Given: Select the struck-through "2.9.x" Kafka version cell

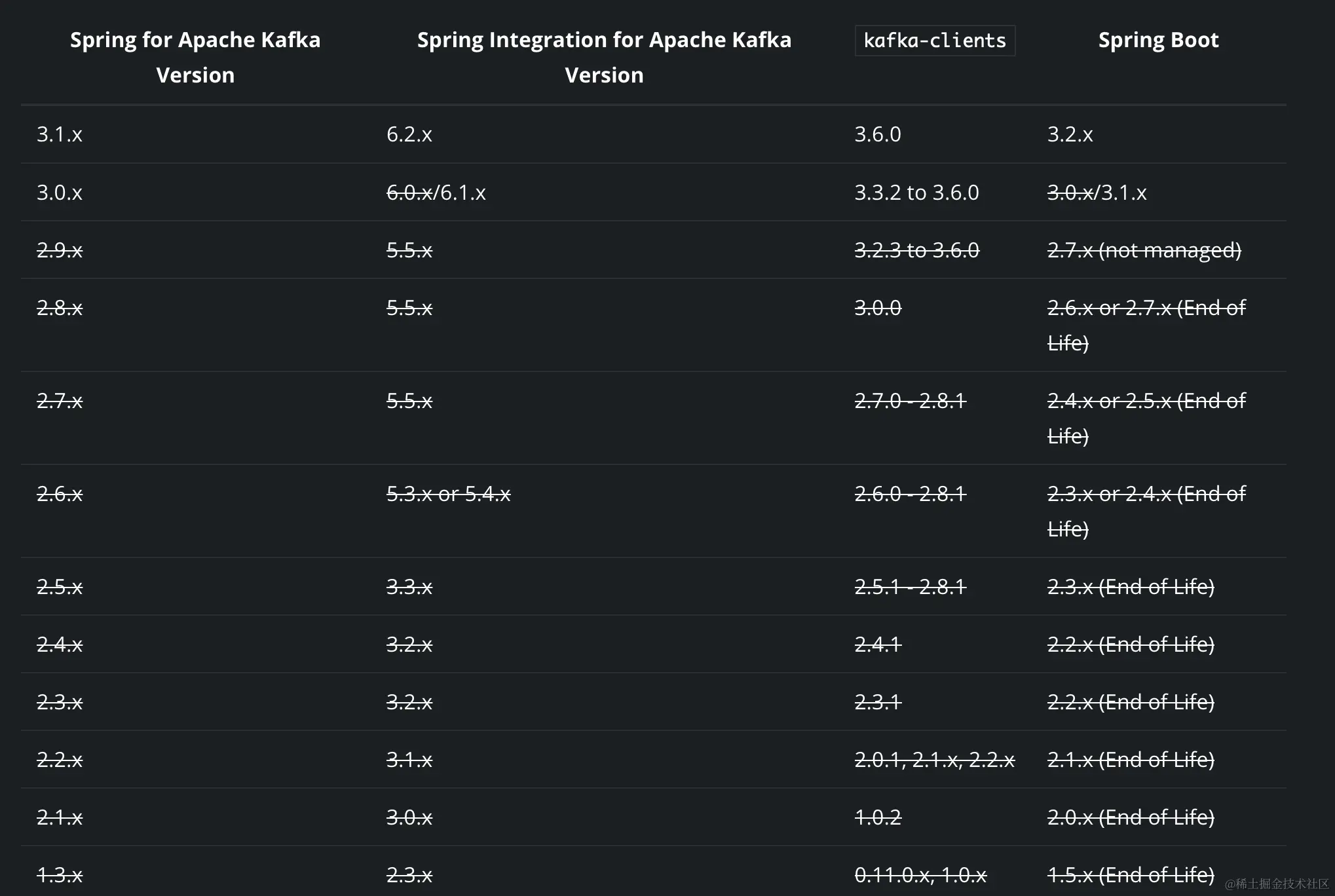Looking at the screenshot, I should [60, 250].
